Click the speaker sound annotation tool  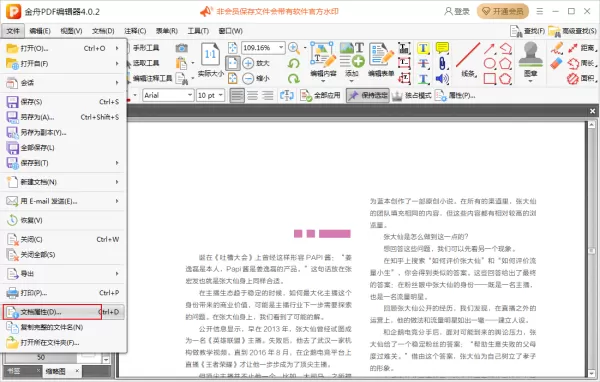click(x=442, y=79)
